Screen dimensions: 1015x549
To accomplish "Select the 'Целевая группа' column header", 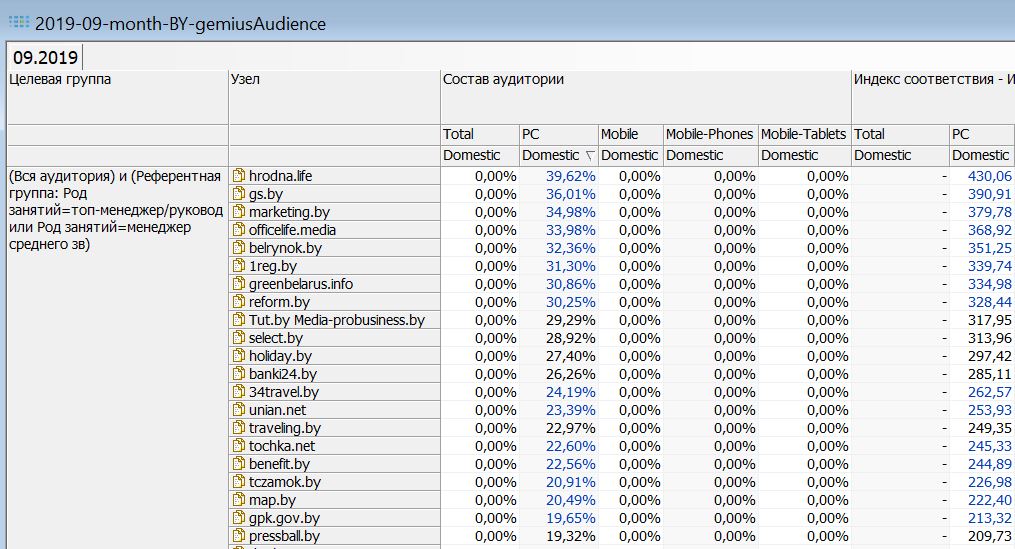I will [x=60, y=80].
